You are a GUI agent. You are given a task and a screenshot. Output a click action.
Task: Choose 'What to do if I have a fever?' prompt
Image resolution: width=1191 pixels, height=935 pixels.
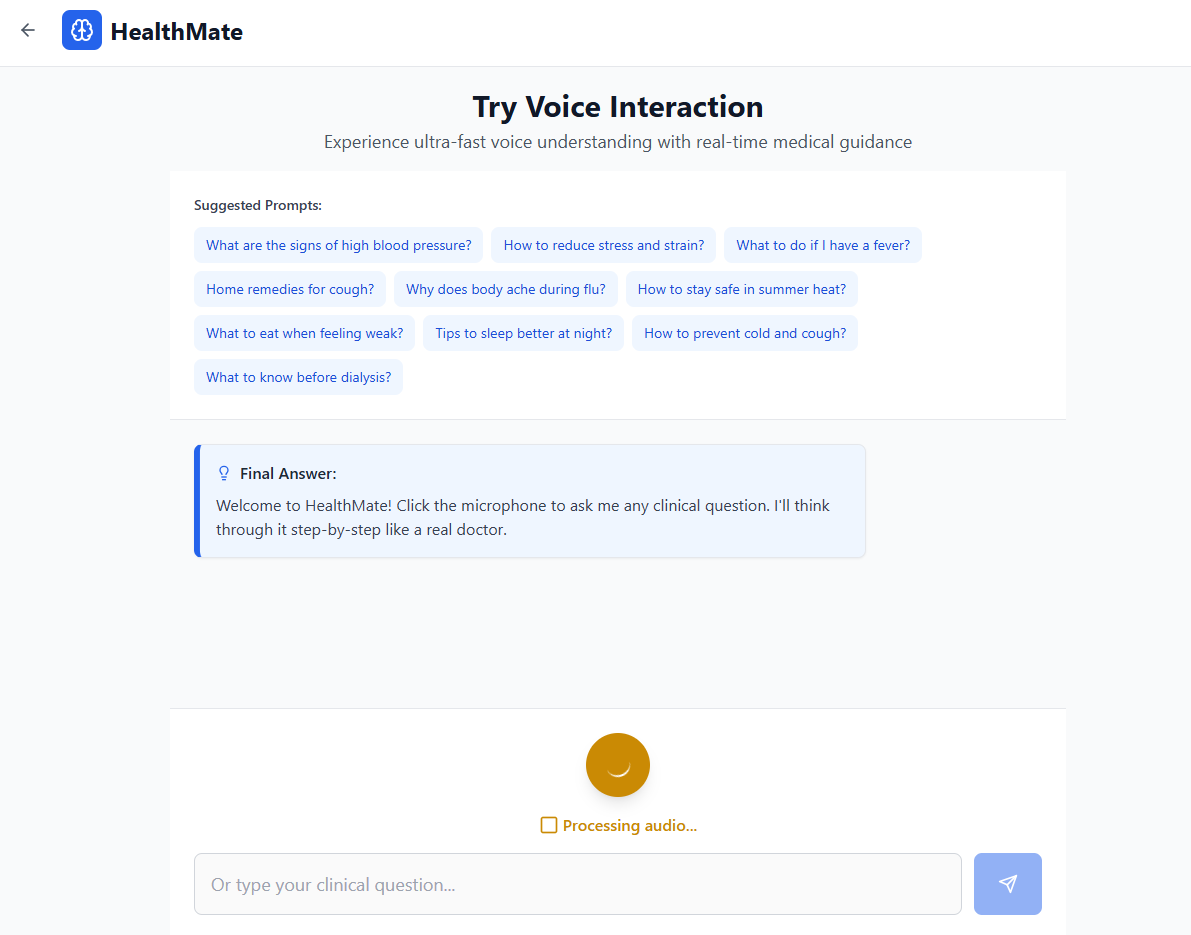823,245
